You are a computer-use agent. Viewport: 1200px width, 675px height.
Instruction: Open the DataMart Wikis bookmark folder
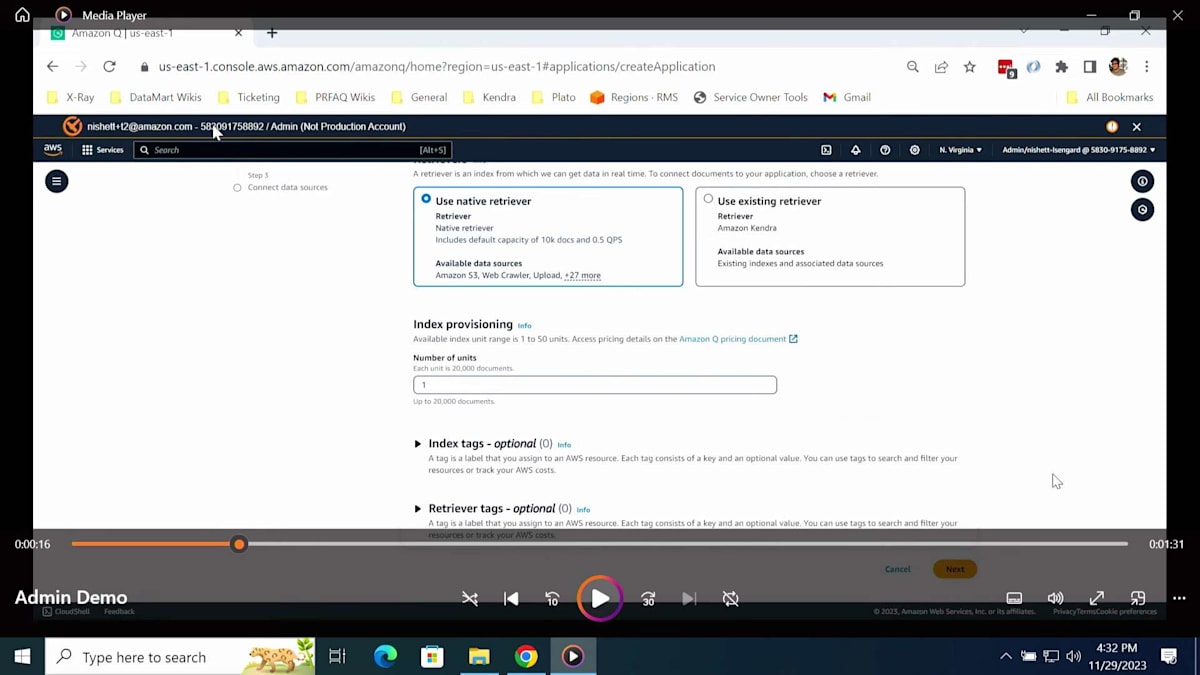[x=155, y=97]
